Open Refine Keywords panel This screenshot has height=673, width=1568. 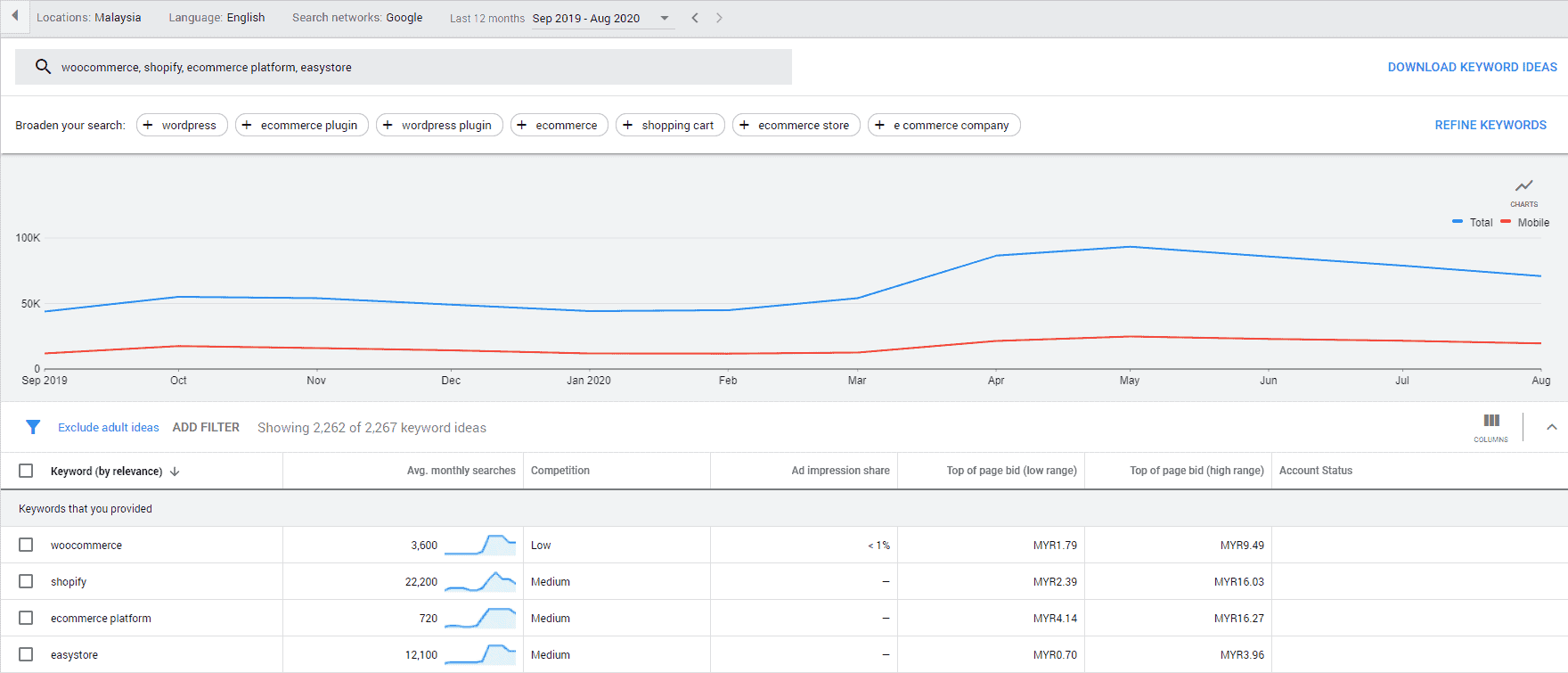click(x=1490, y=125)
